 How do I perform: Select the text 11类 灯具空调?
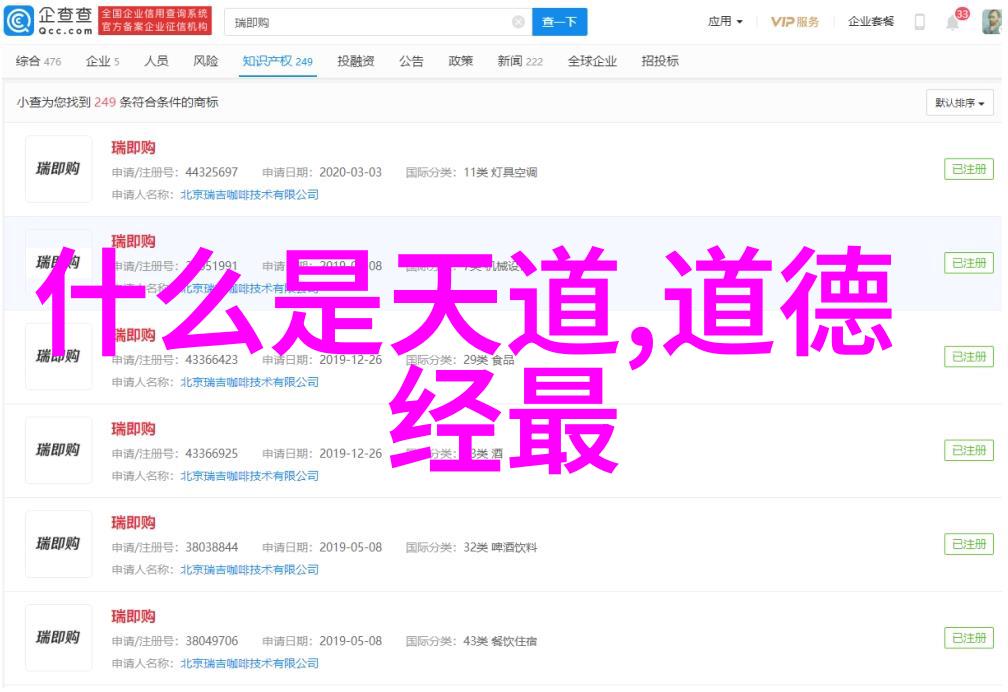click(x=500, y=172)
